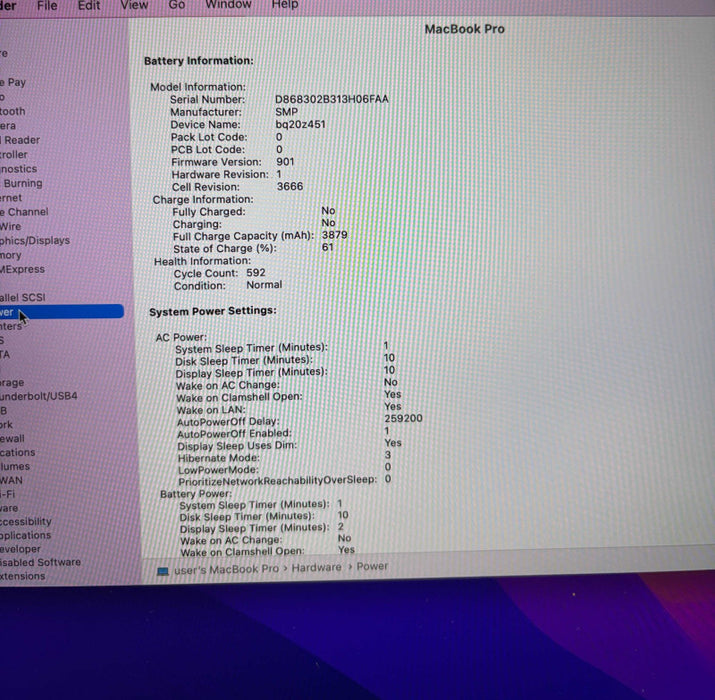
Task: Click the battery condition value Normal
Action: [264, 285]
